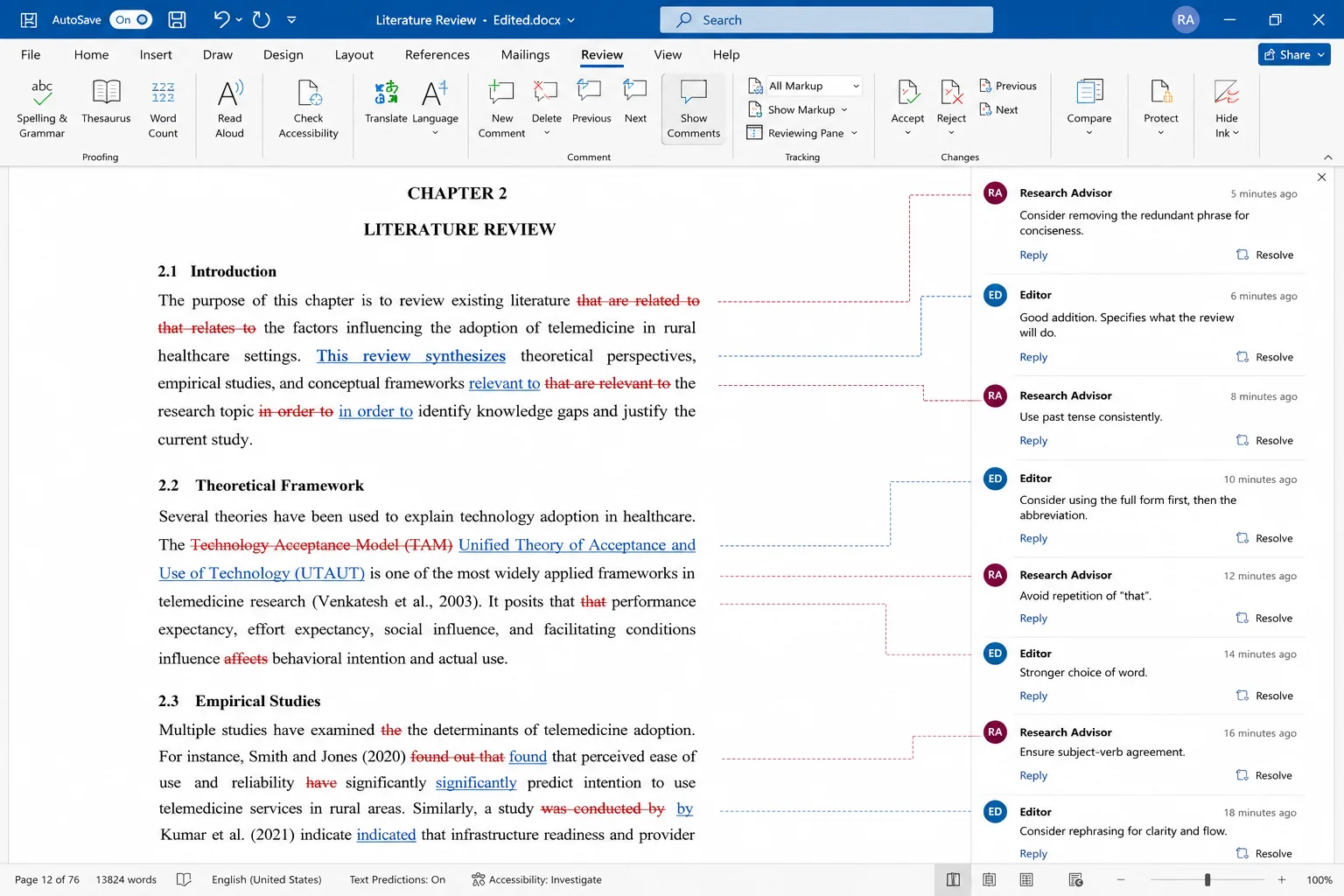Click the Accept change icon
The width and height of the screenshot is (1344, 896).
907,91
